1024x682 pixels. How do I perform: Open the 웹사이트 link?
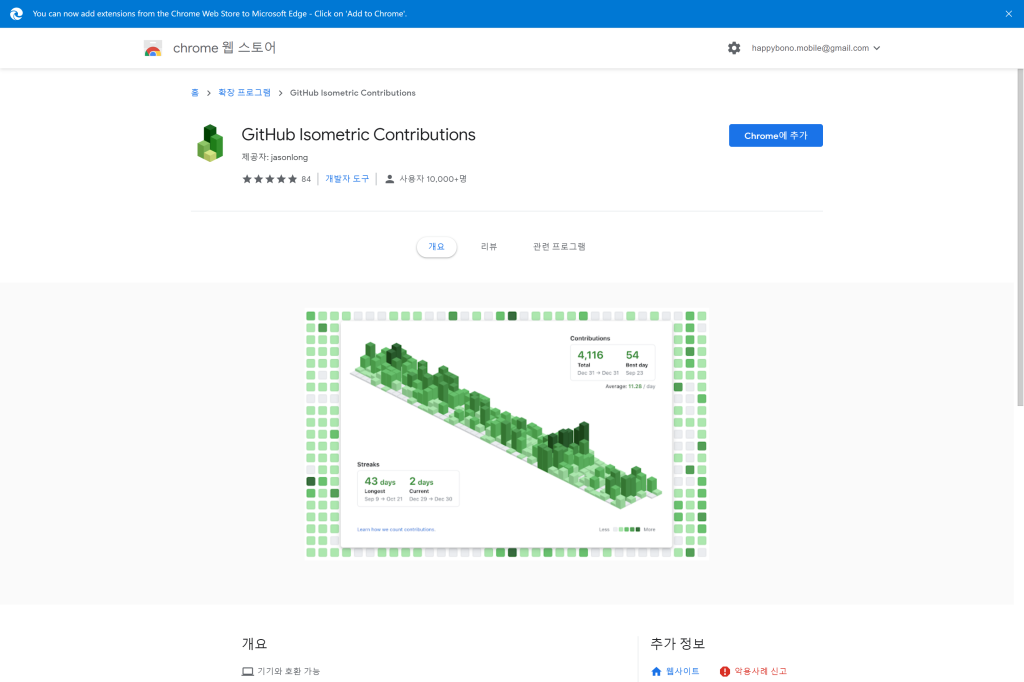click(x=682, y=672)
